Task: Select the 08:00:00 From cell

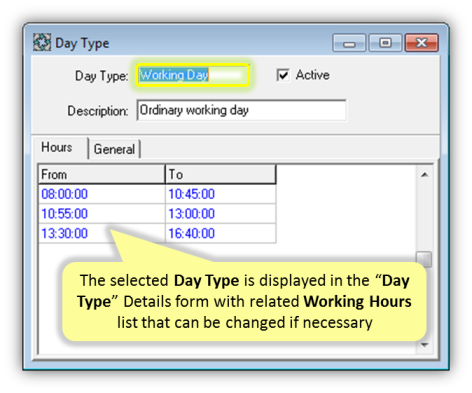Action: 102,194
